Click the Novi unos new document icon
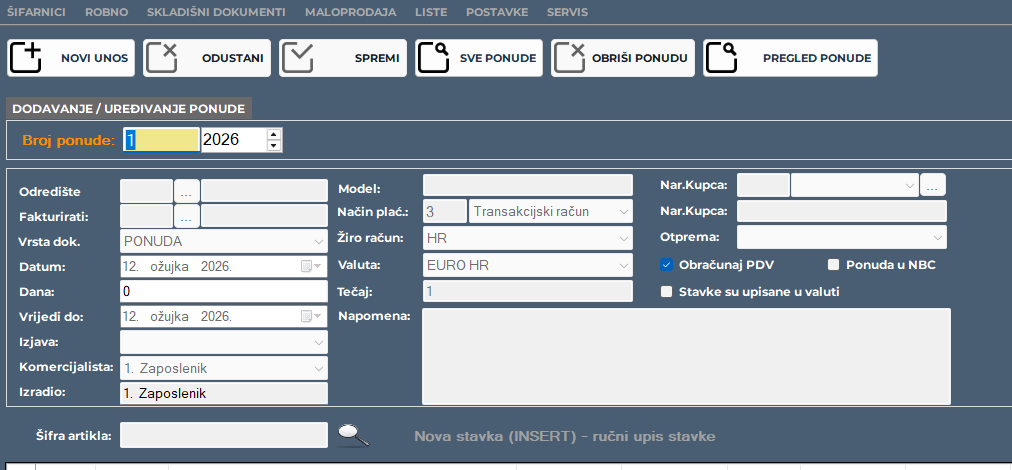 click(25, 58)
